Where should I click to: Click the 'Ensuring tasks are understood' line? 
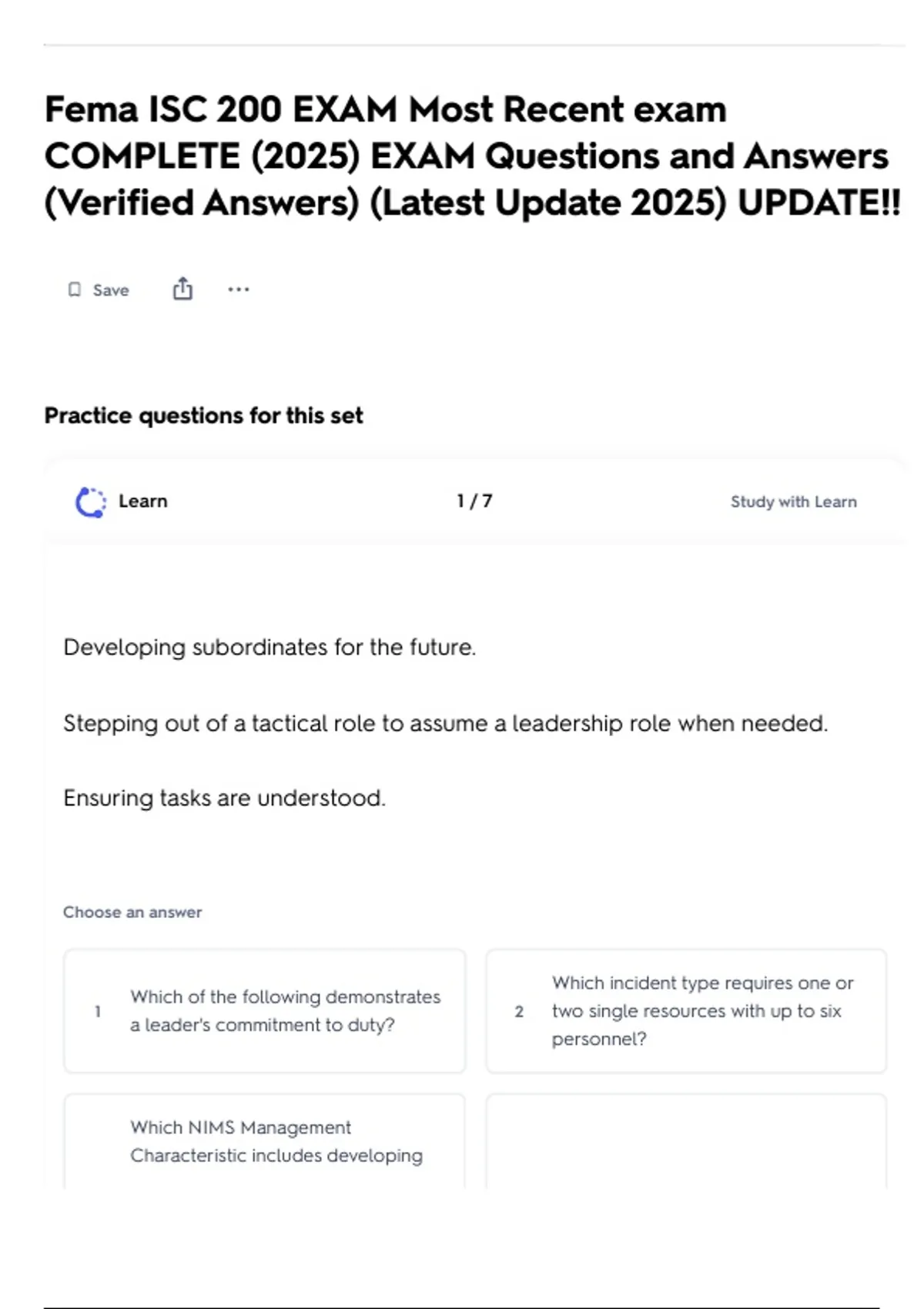pos(224,798)
